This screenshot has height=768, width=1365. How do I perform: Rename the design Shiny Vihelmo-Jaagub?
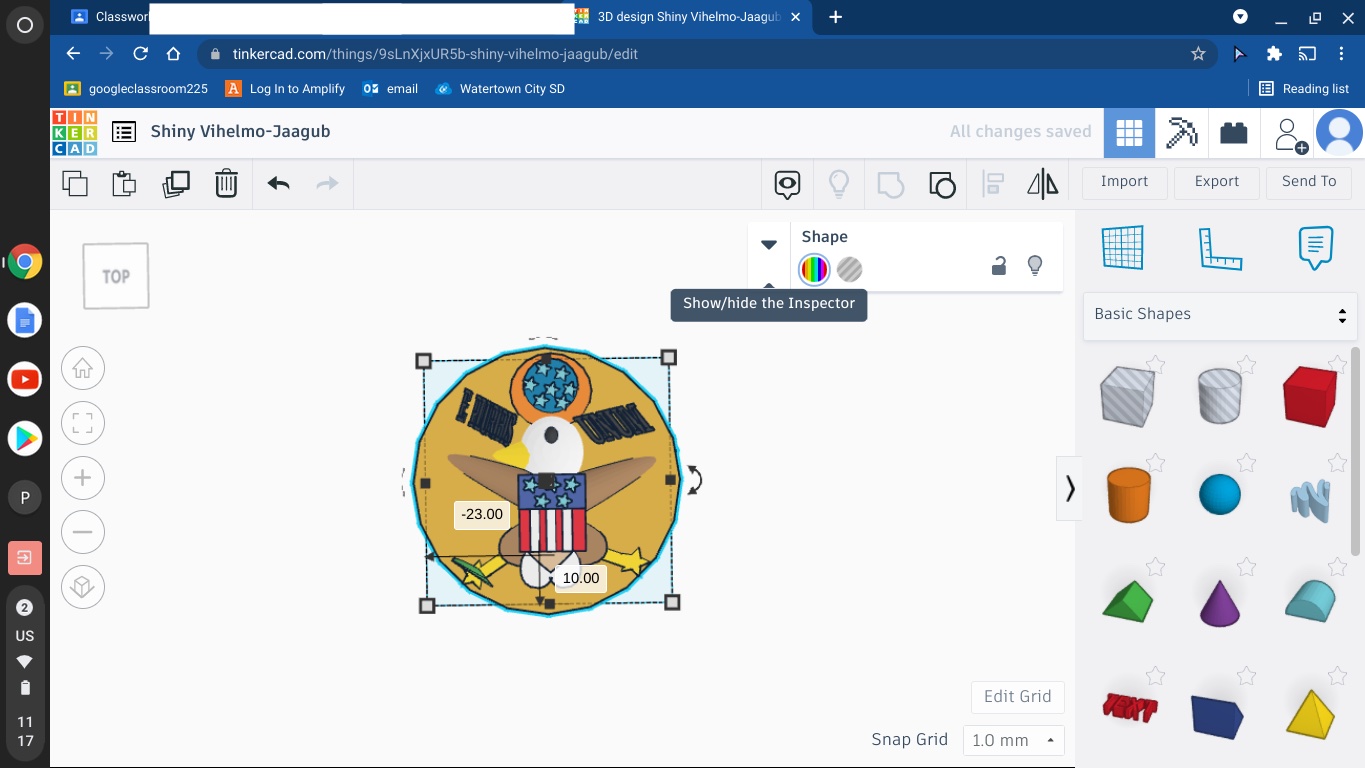[x=240, y=131]
